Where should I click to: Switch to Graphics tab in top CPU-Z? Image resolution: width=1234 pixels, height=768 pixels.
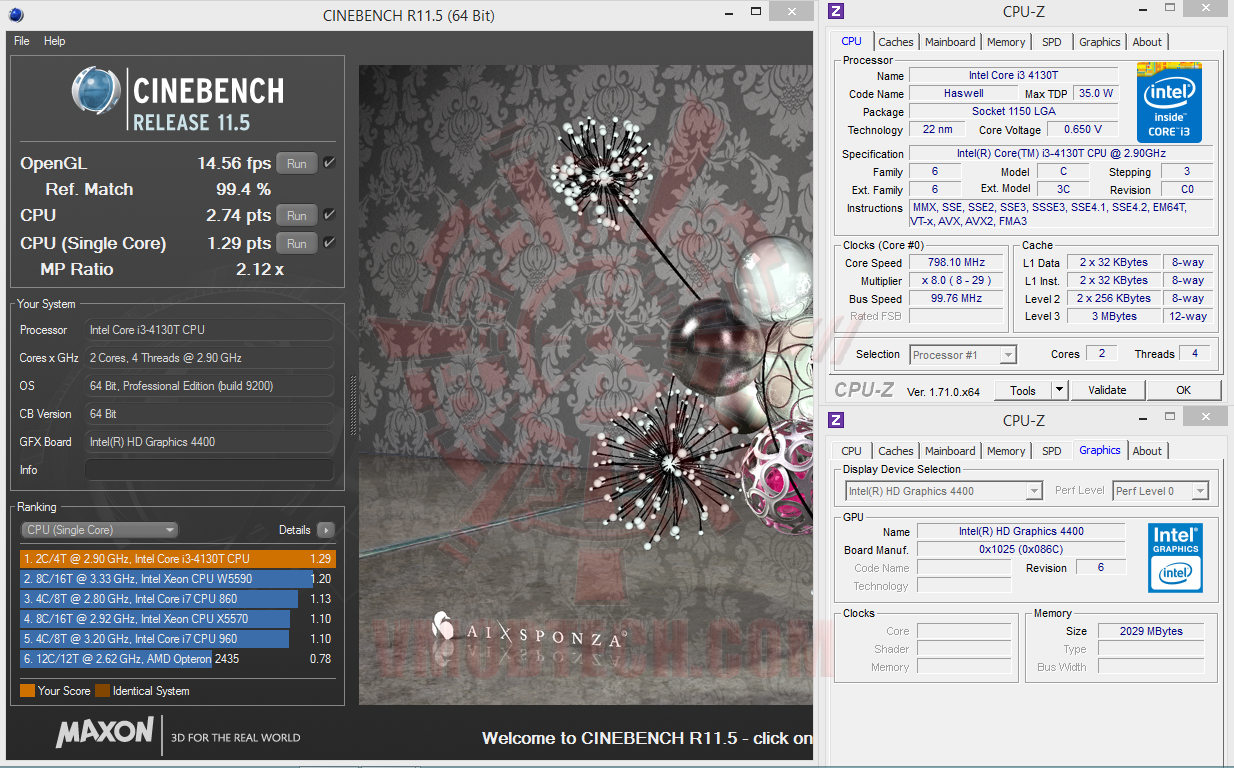1100,42
